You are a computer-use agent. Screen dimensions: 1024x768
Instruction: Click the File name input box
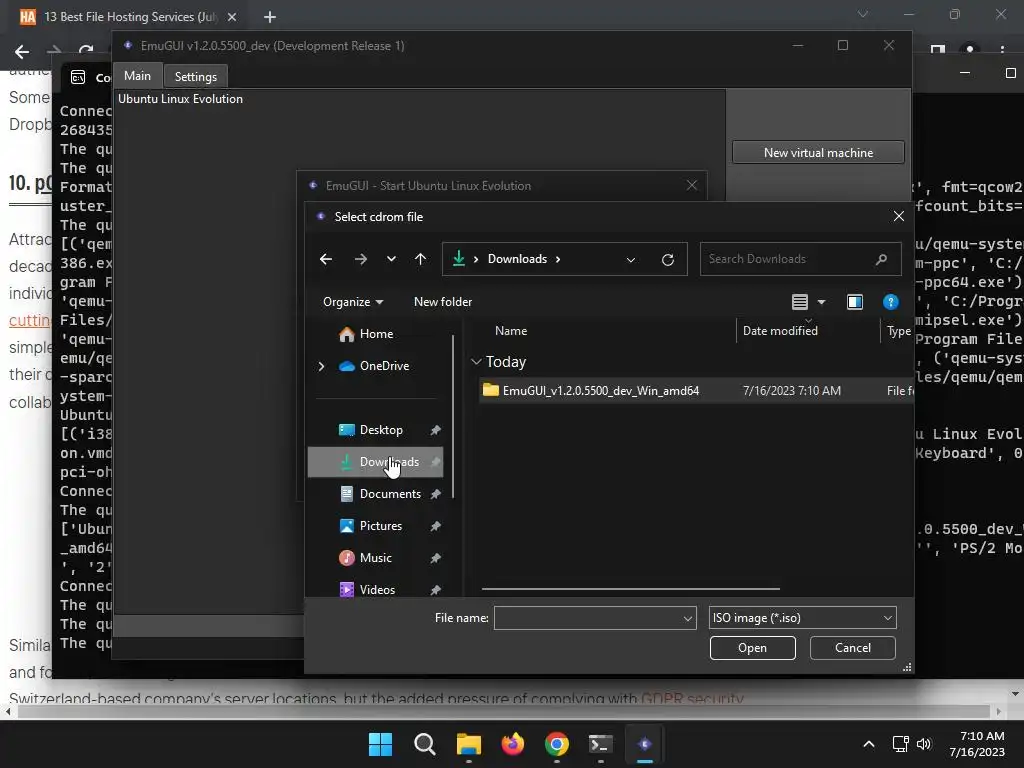(588, 618)
